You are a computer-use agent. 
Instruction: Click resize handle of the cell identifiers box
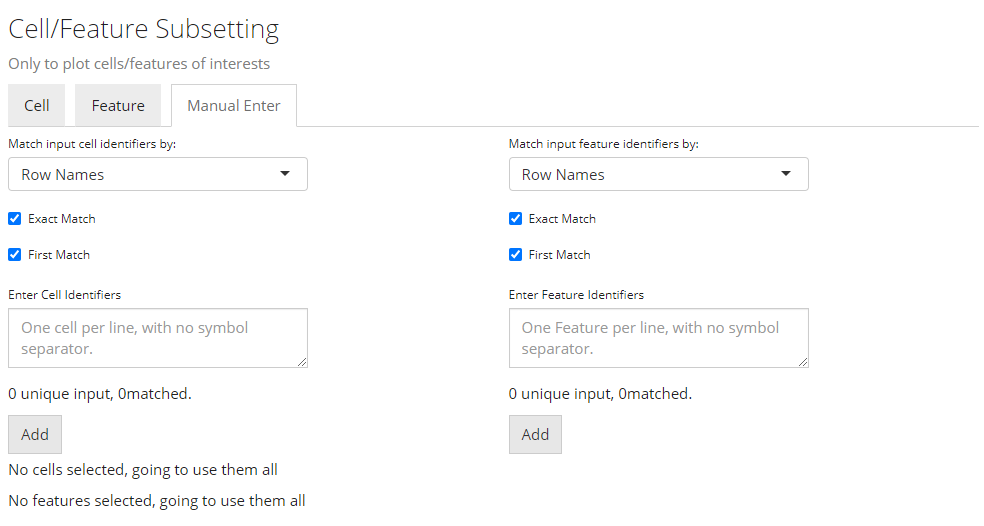(x=301, y=361)
